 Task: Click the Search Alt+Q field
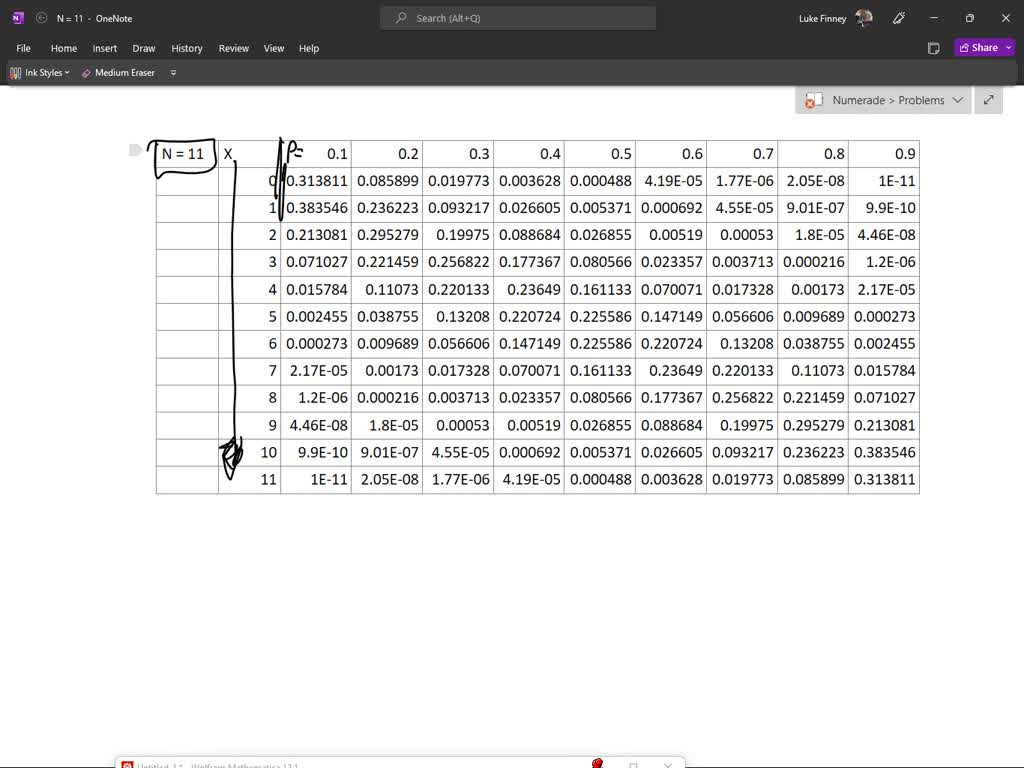[516, 18]
